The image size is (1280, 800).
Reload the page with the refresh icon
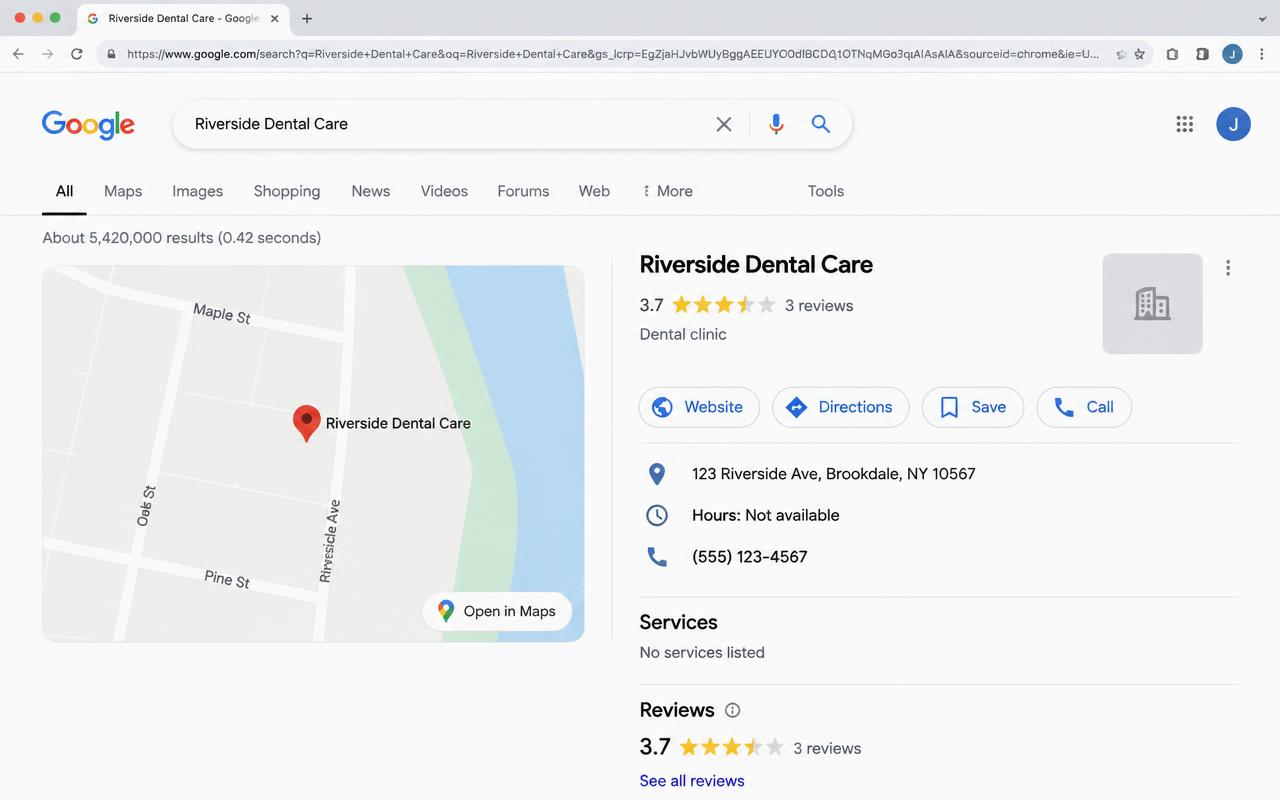tap(77, 54)
